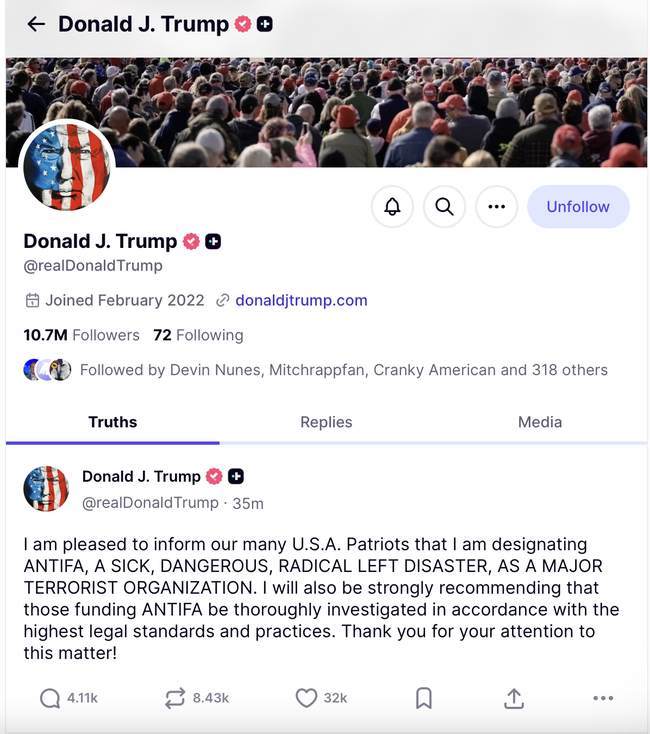The width and height of the screenshot is (650, 734).
Task: Bookmark the ANTIFA post
Action: click(423, 698)
